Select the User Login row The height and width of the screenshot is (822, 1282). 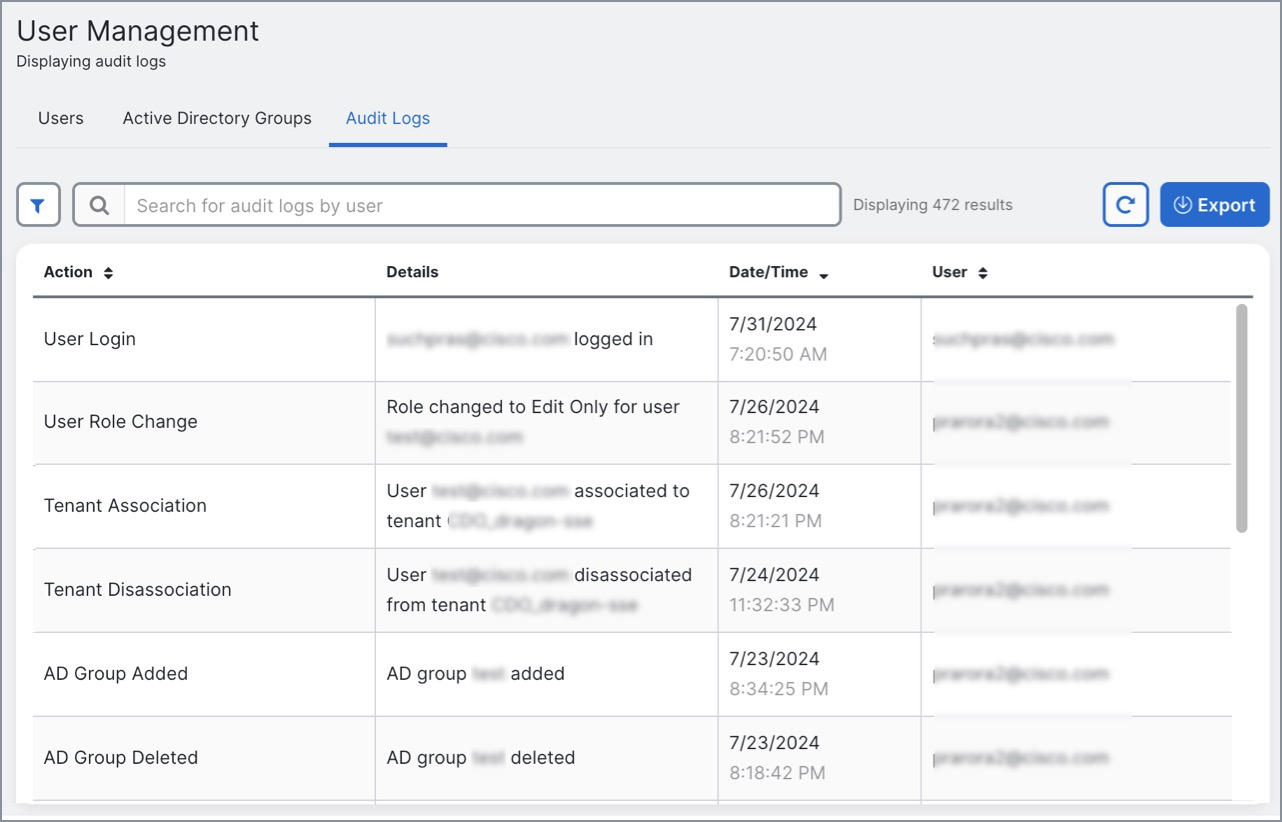90,339
